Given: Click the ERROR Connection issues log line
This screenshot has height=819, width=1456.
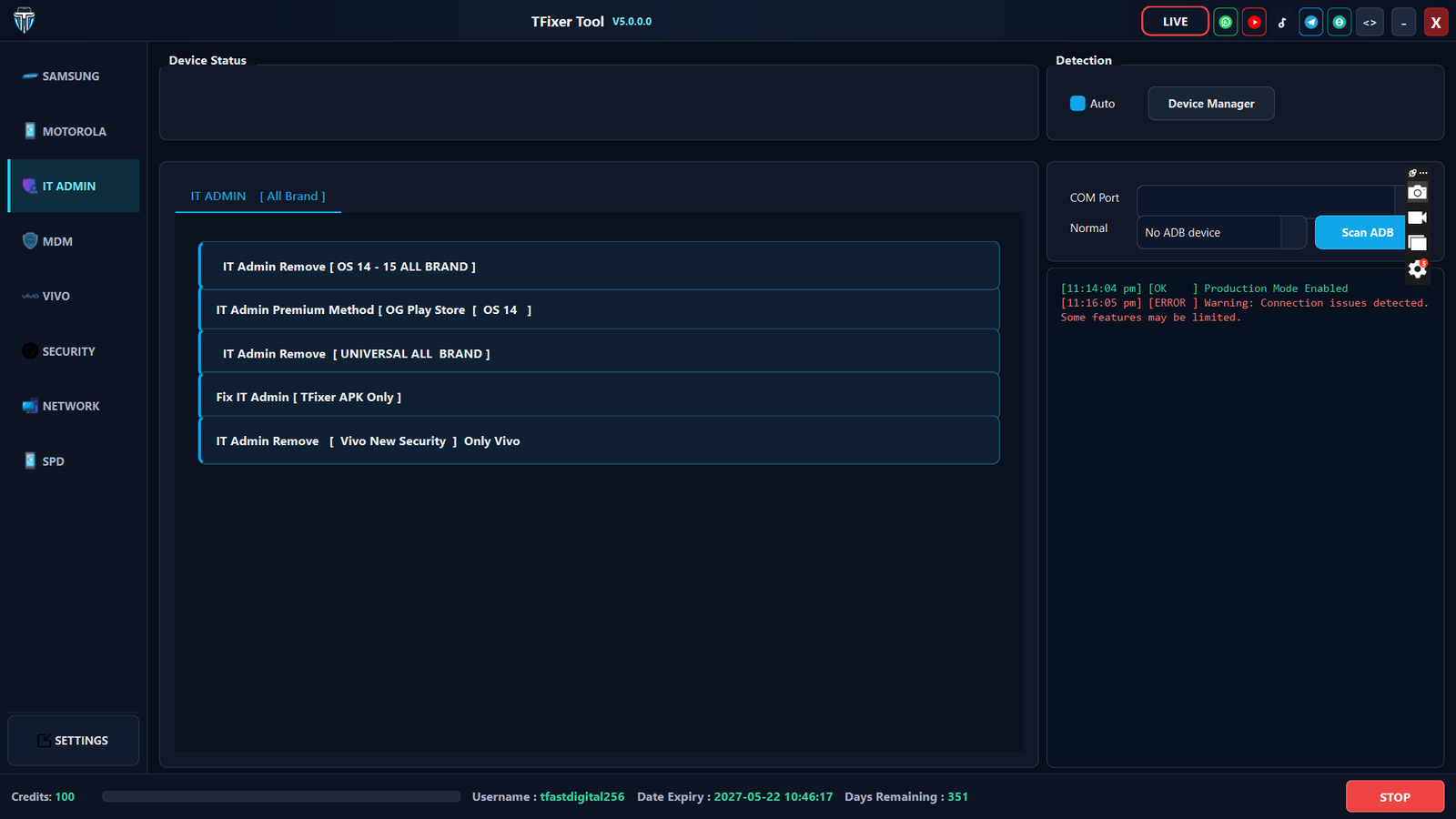Looking at the screenshot, I should [1244, 310].
